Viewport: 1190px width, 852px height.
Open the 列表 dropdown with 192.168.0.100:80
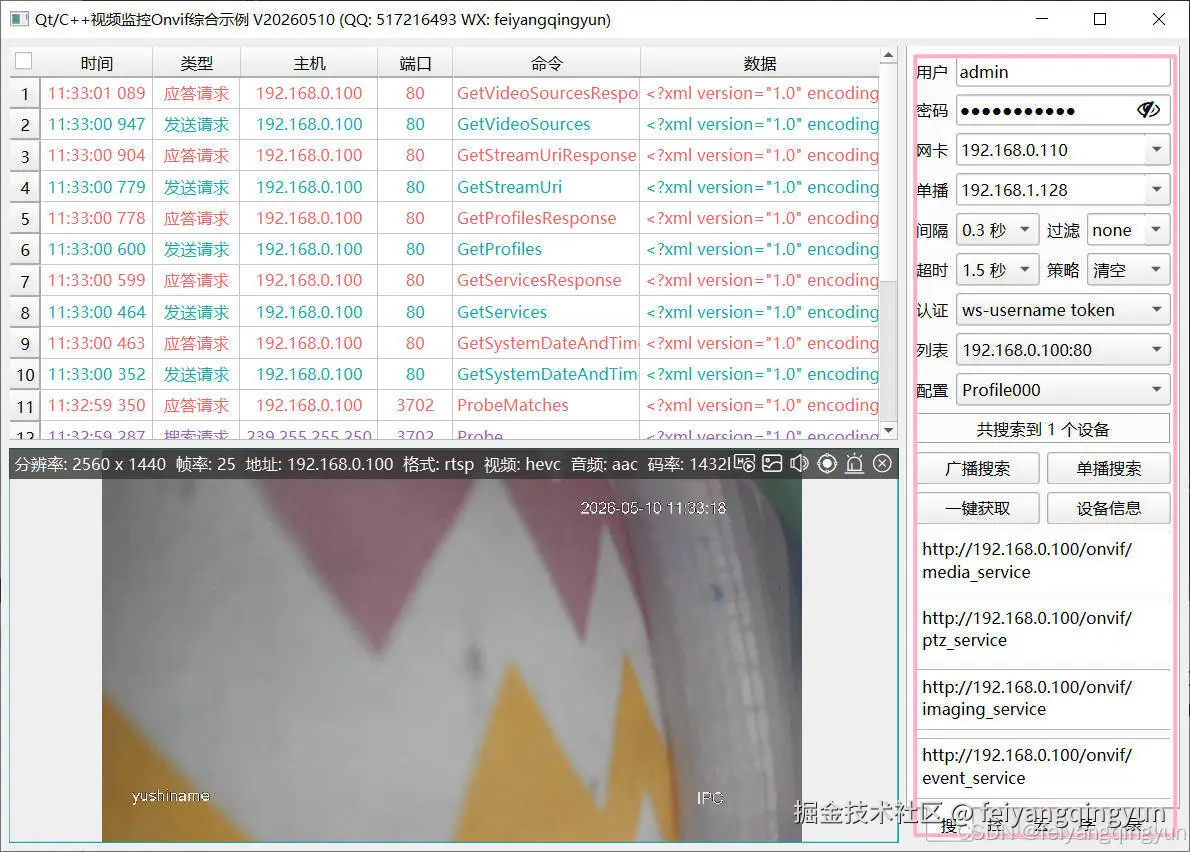(1062, 350)
